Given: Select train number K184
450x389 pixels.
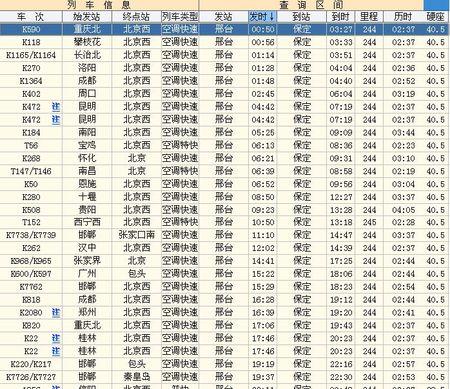Looking at the screenshot, I should pos(31,133).
